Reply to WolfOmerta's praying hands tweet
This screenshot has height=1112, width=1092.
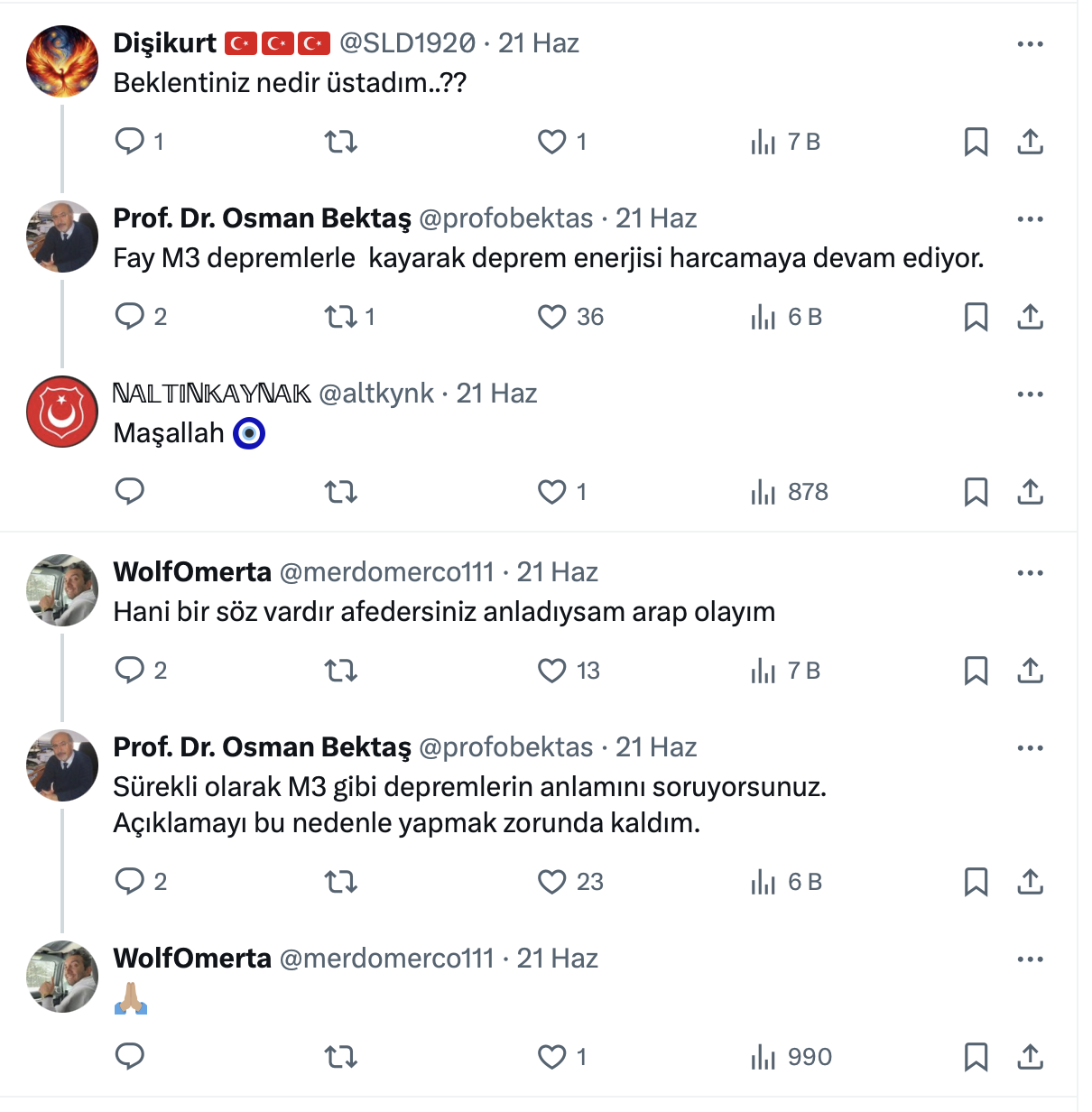pos(130,1057)
